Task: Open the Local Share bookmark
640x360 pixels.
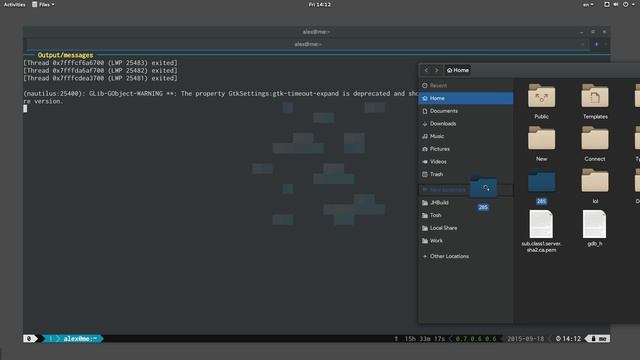Action: point(466,228)
